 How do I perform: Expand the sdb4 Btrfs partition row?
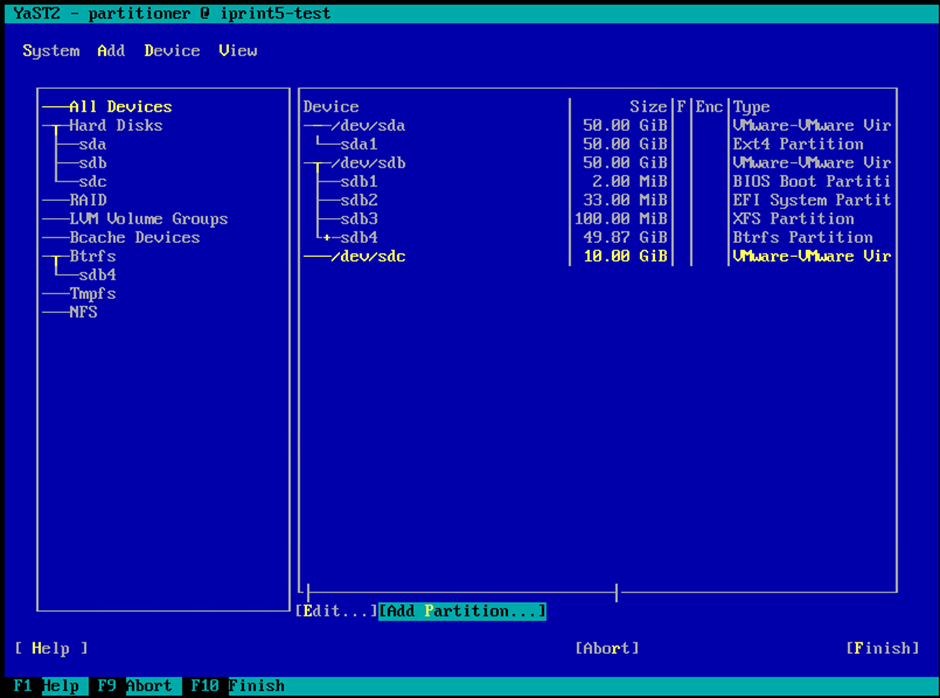tap(326, 238)
